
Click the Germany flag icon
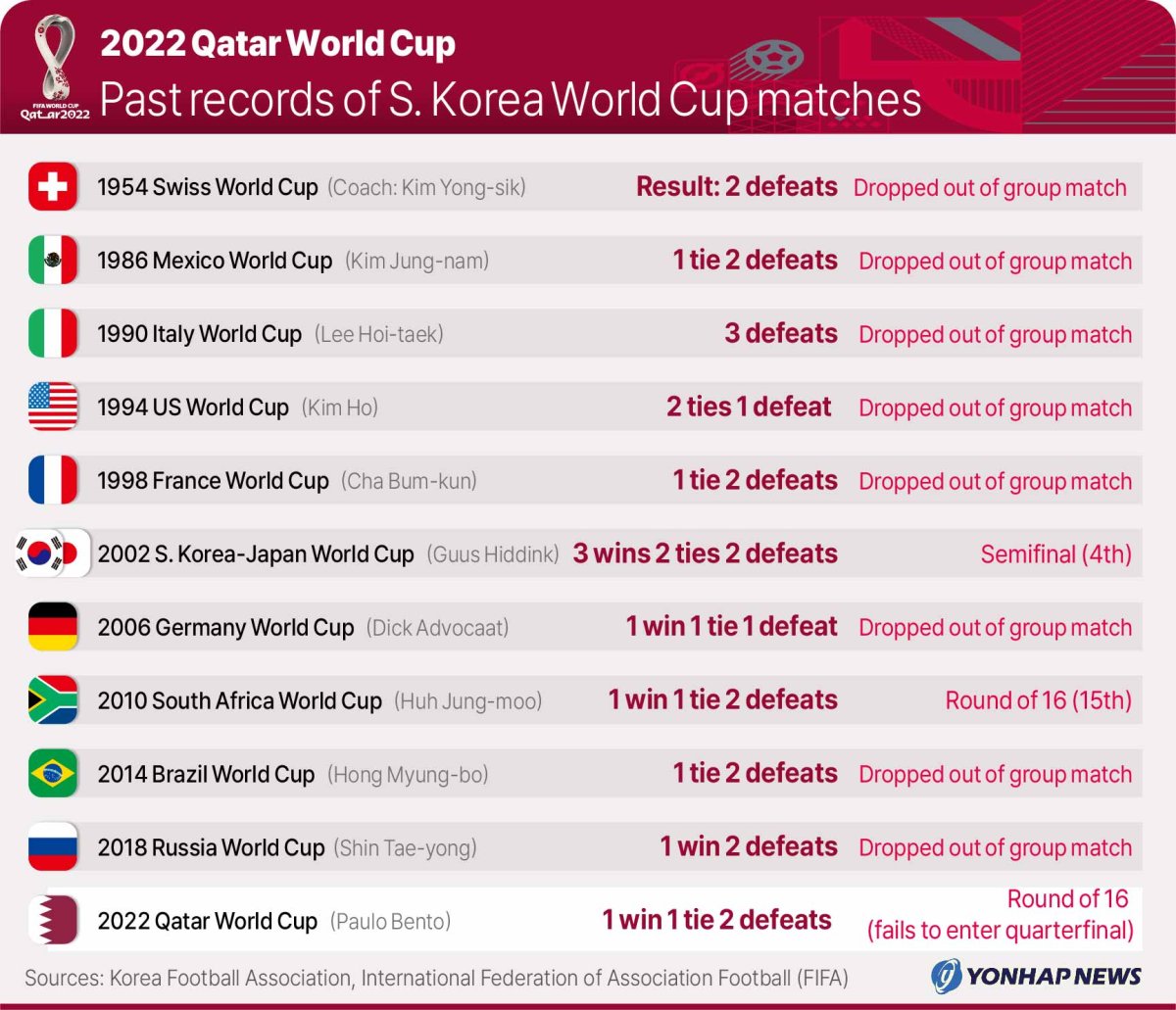[x=53, y=627]
